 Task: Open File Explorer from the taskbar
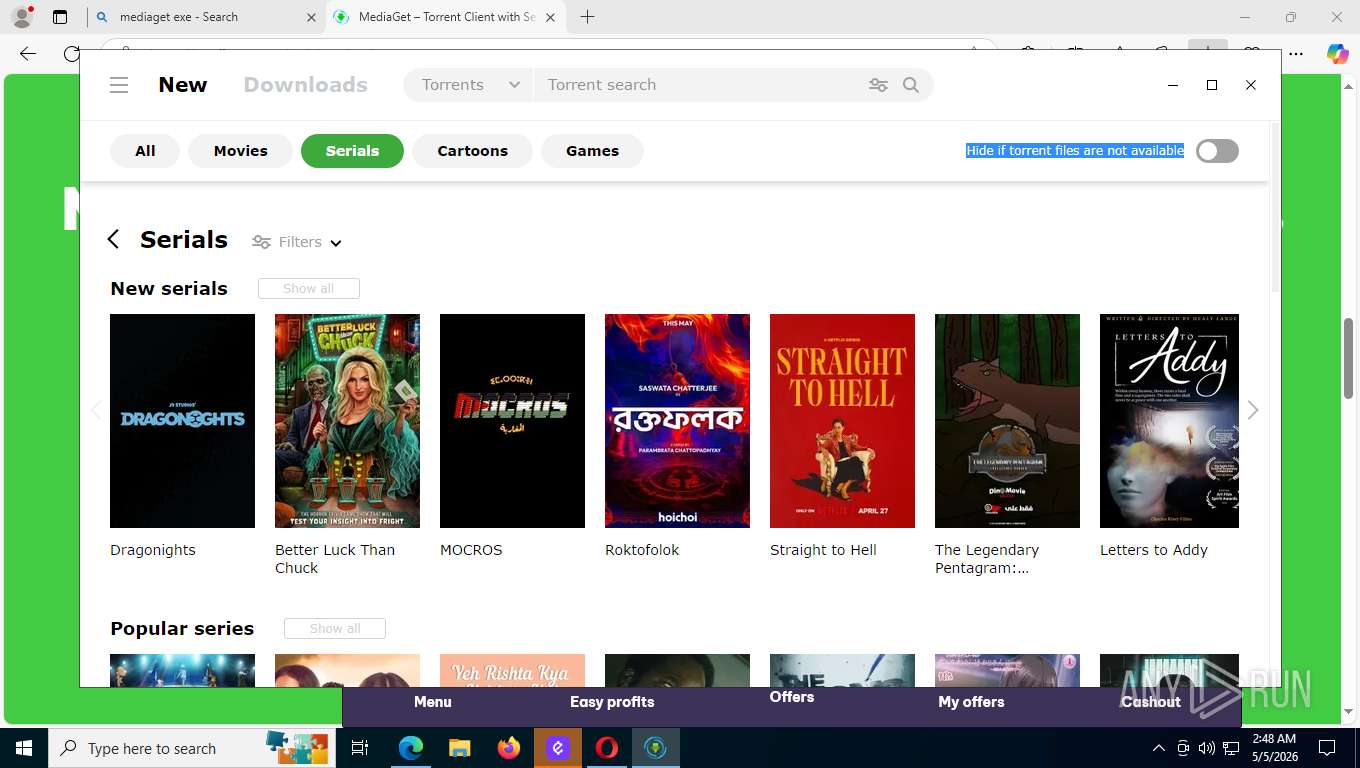pos(459,748)
